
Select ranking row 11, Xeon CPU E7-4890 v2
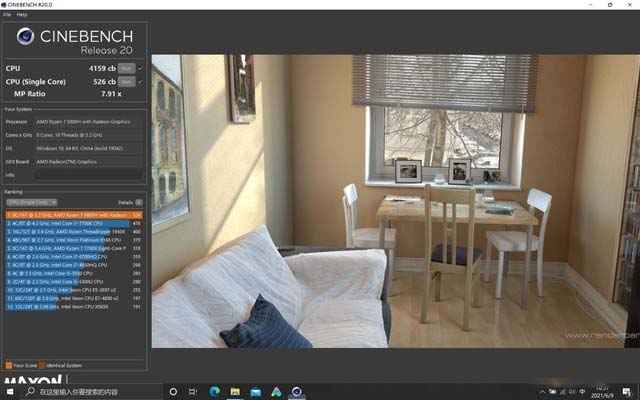point(74,298)
